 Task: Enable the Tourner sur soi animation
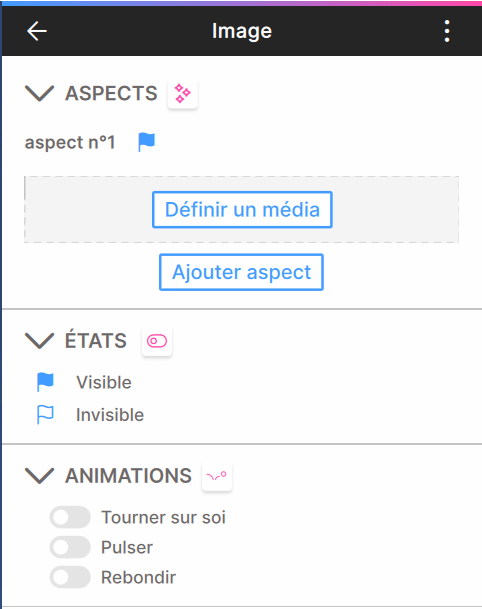pos(70,517)
